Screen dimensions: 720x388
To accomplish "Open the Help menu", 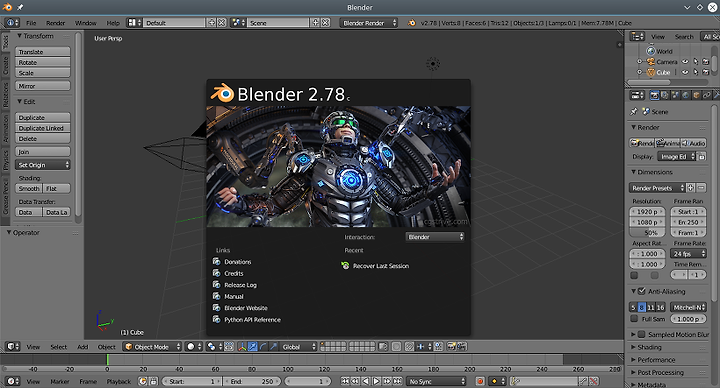I will 113,23.
